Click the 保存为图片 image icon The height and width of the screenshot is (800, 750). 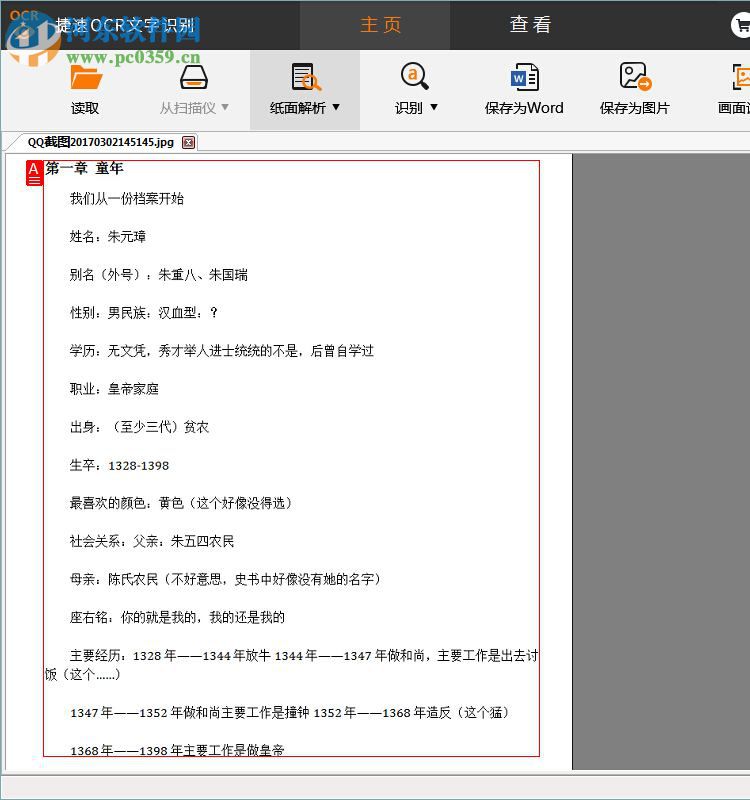(635, 76)
